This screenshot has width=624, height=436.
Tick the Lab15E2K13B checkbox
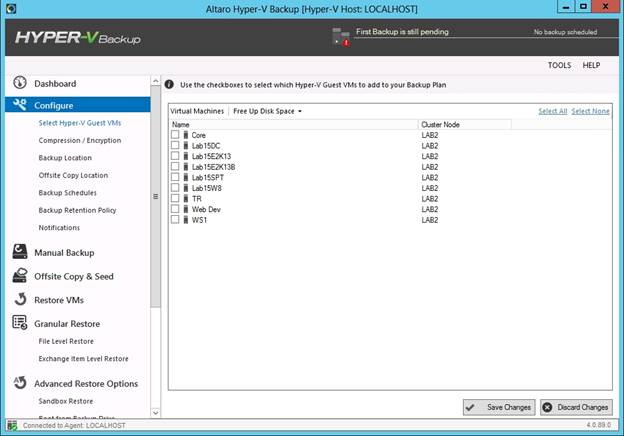click(175, 166)
